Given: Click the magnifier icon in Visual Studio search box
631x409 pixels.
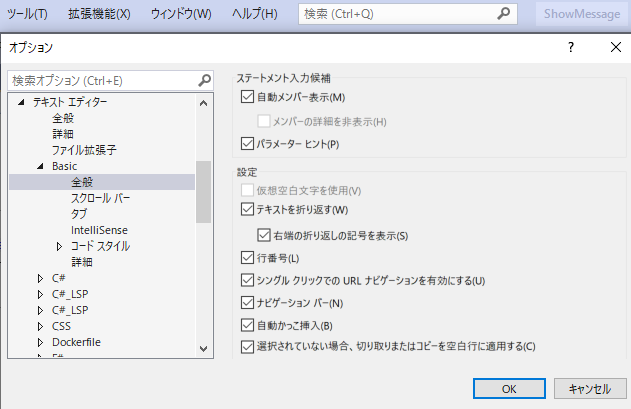Looking at the screenshot, I should pos(503,14).
